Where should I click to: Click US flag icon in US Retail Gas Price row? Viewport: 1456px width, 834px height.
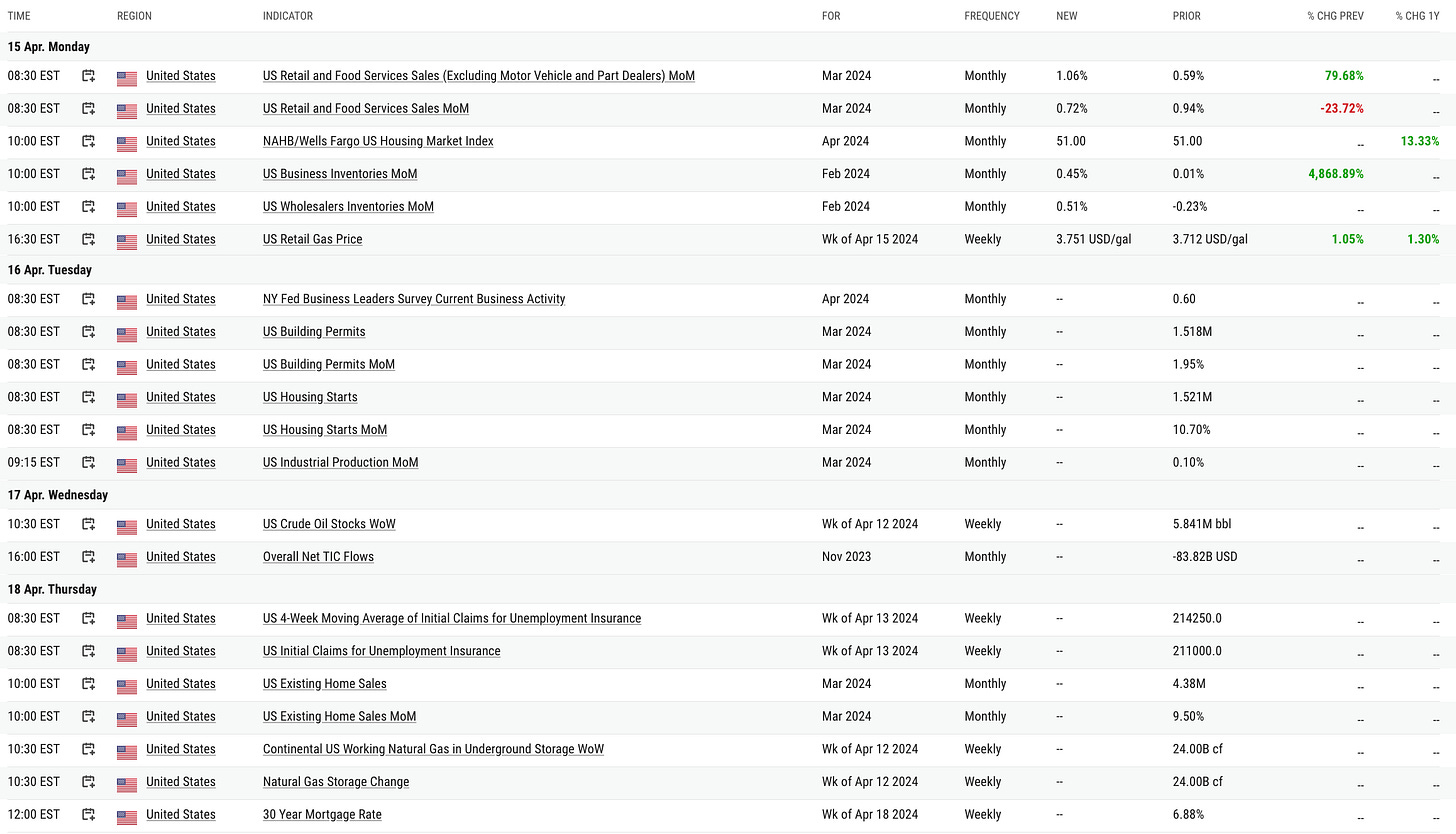tap(127, 240)
